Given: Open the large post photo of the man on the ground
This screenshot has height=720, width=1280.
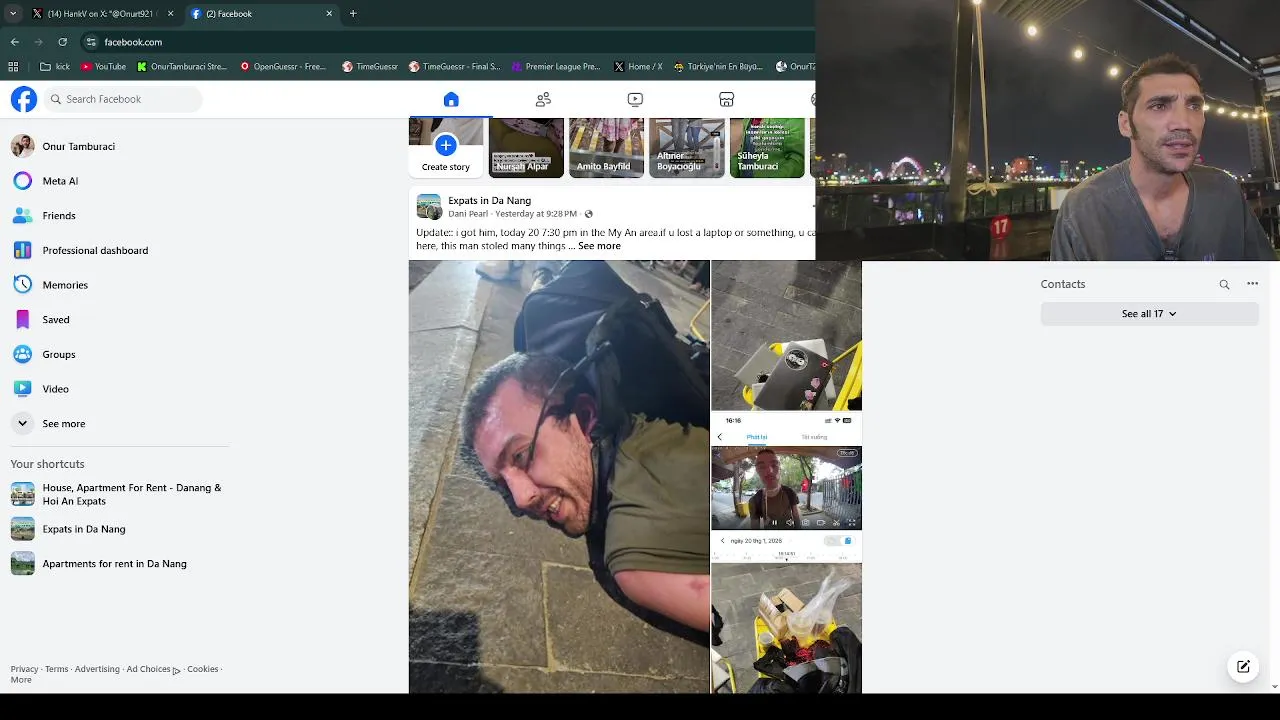Looking at the screenshot, I should coord(559,477).
